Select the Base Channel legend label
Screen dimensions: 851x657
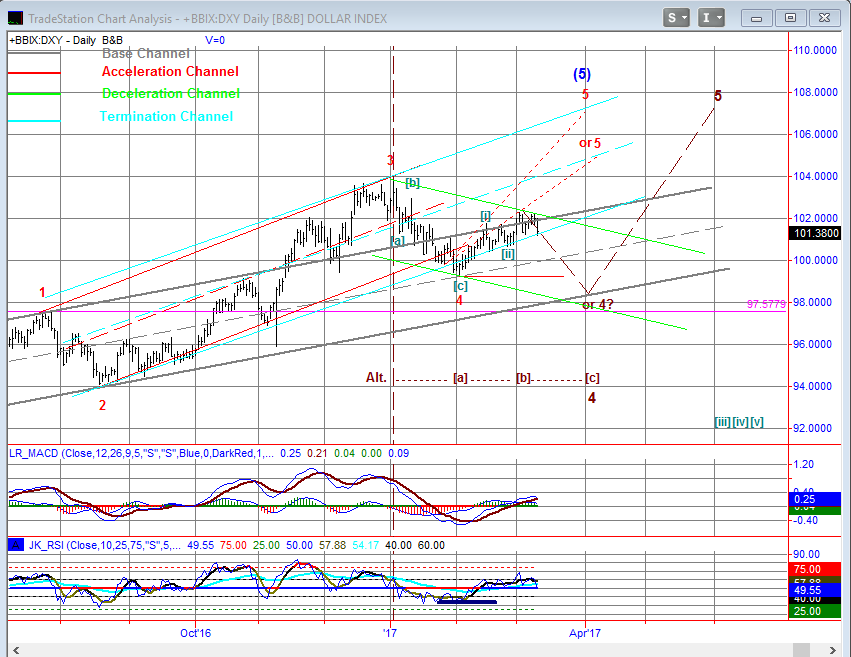pyautogui.click(x=145, y=53)
